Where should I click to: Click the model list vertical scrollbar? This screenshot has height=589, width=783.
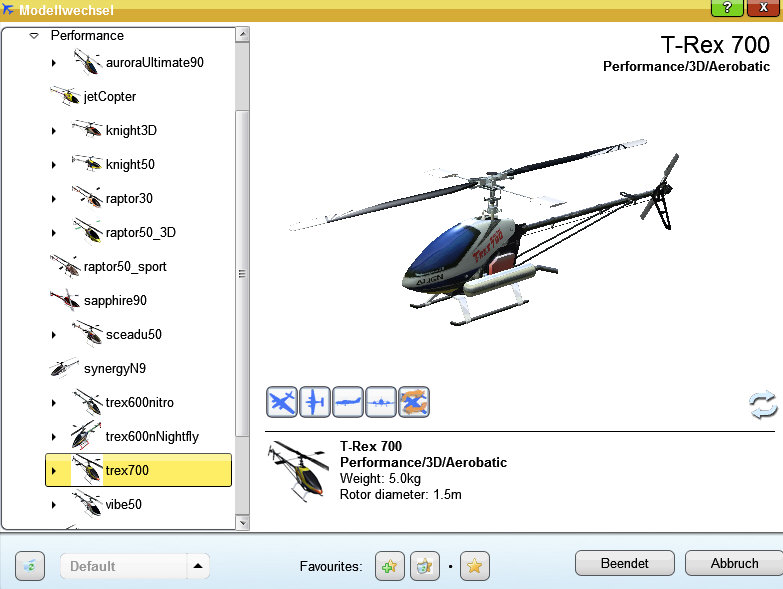coord(241,273)
